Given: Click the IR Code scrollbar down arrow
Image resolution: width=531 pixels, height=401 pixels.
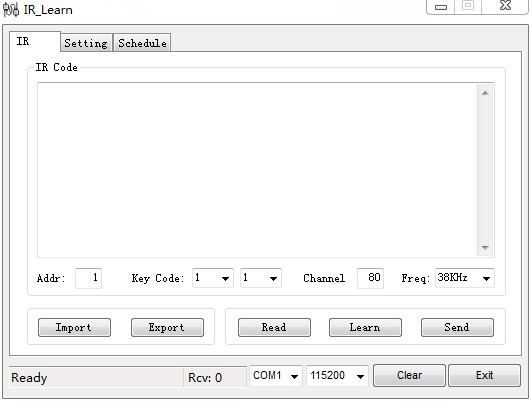Looking at the screenshot, I should click(485, 248).
